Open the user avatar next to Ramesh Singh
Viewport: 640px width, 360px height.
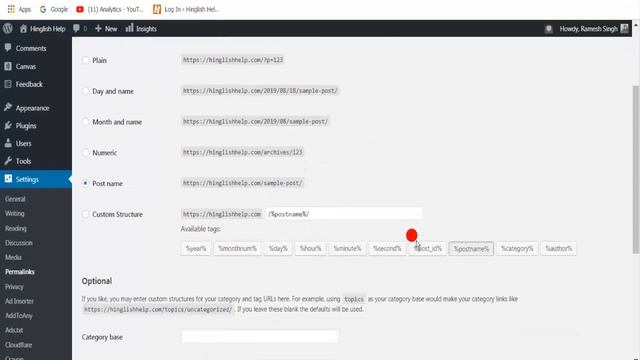[x=624, y=29]
